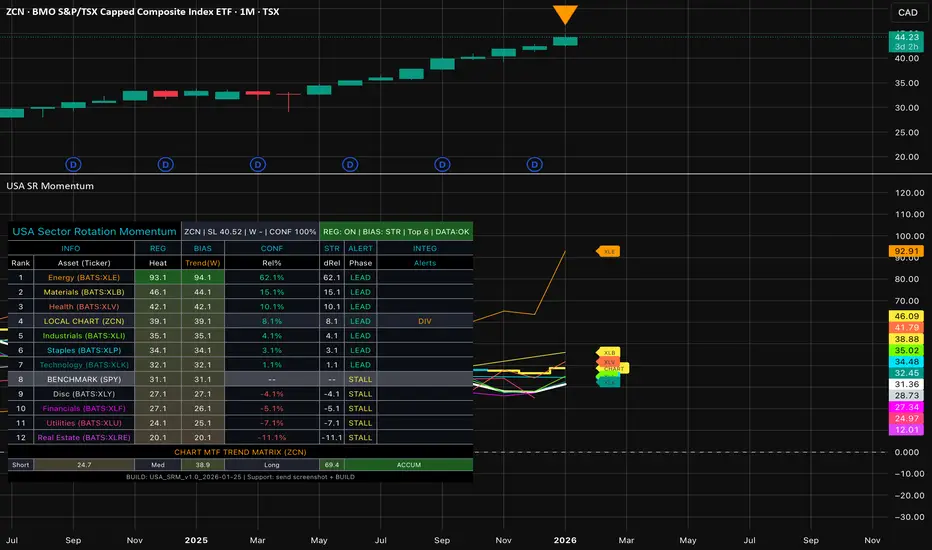Screen dimensions: 932x550
Task: Click the Health (BATS:XLV) row
Action: (x=240, y=306)
